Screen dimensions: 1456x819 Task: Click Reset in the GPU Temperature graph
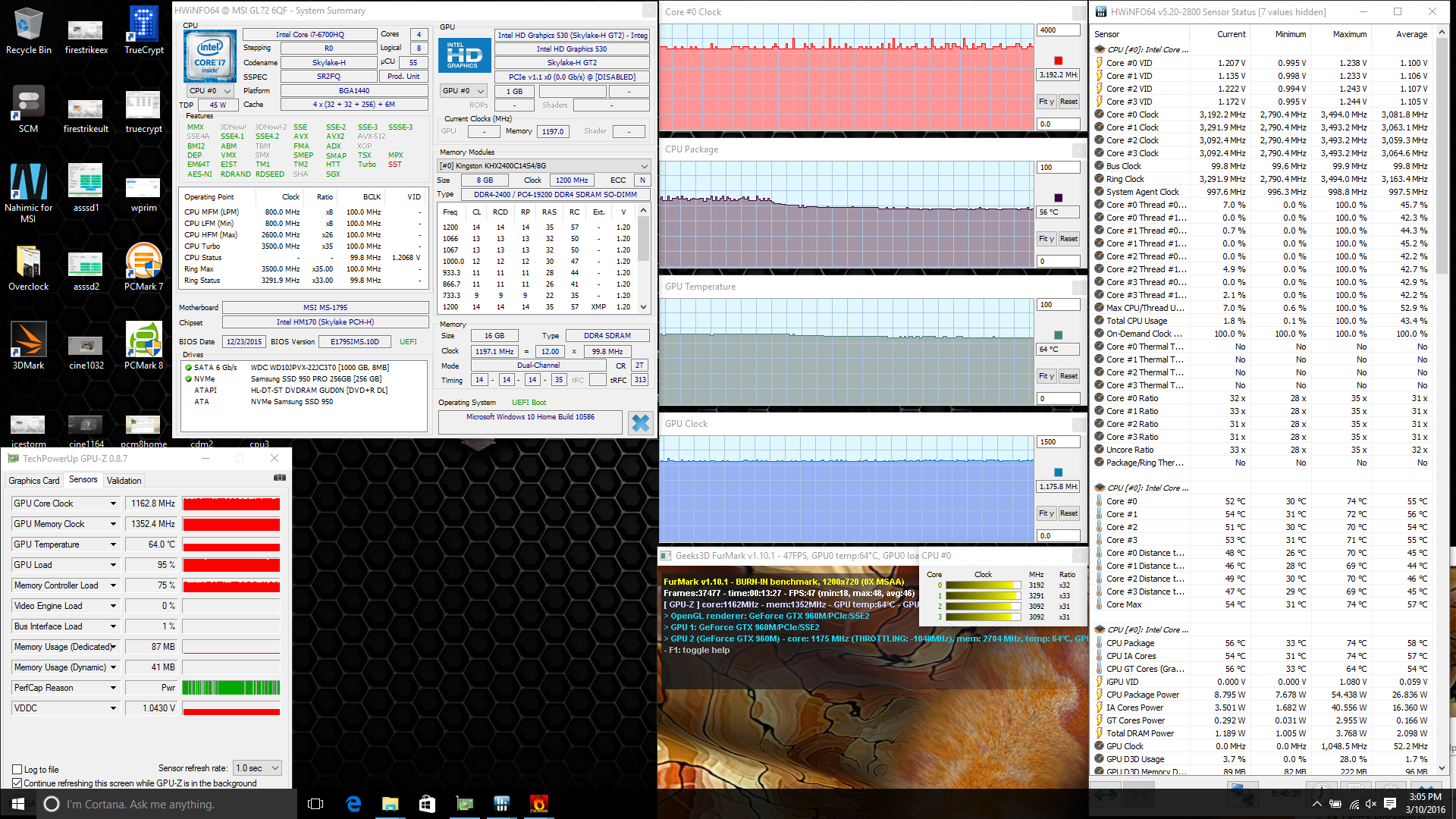[1068, 376]
